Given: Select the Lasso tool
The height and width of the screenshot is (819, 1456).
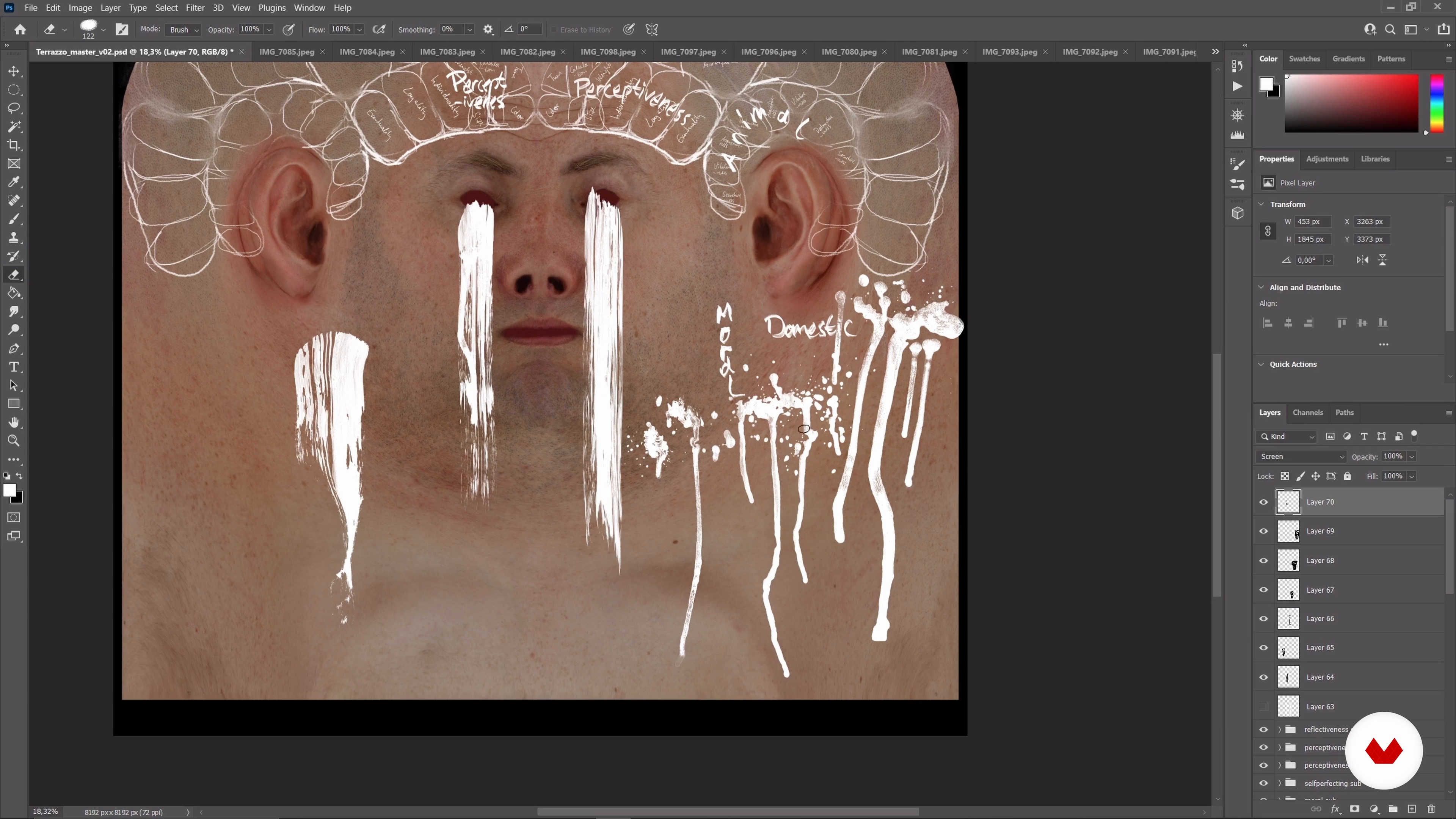Looking at the screenshot, I should (x=14, y=108).
